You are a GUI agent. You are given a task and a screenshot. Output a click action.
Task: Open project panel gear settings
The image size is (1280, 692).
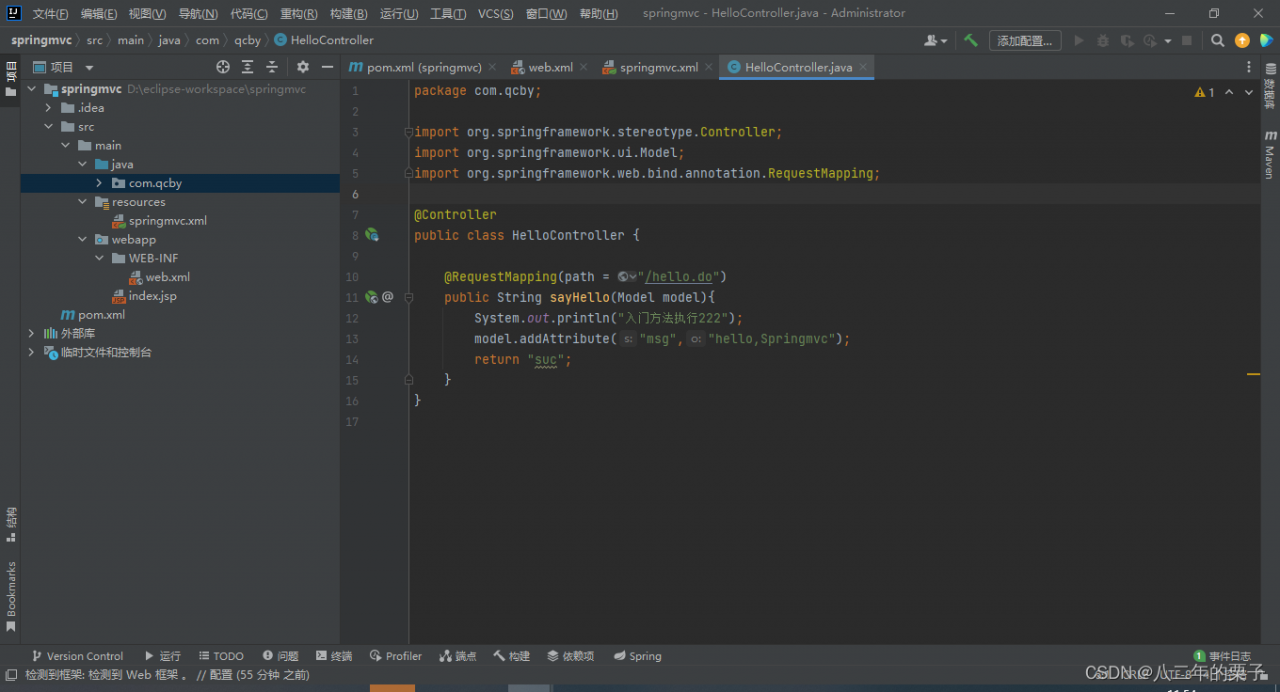303,67
